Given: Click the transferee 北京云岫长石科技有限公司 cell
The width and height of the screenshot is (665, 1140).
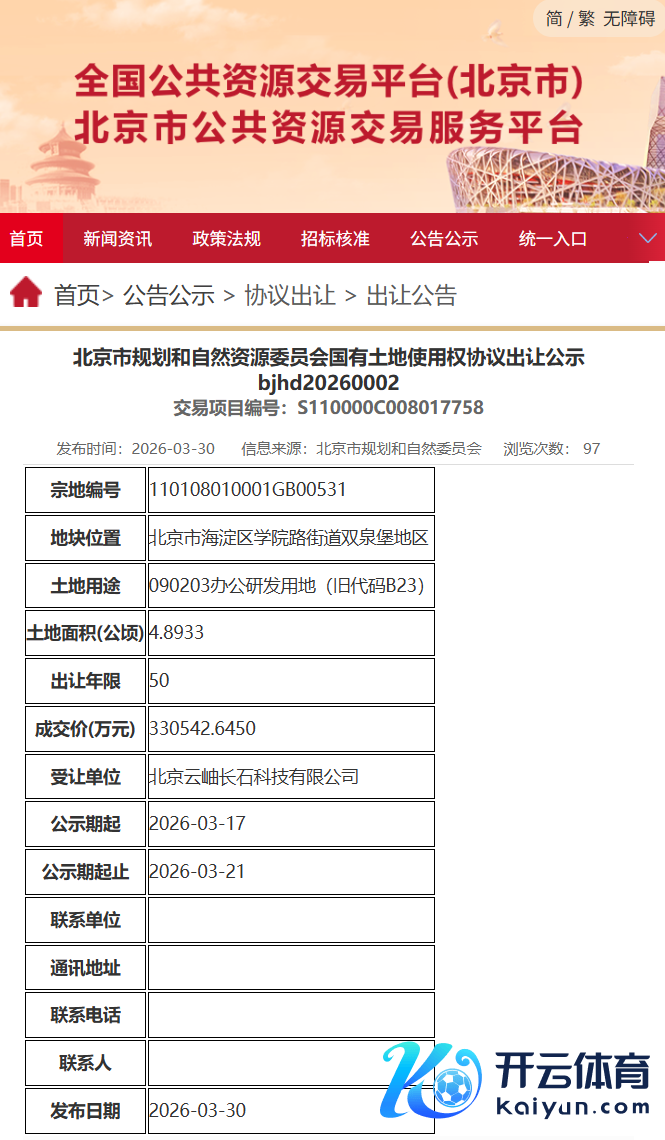Looking at the screenshot, I should click(291, 777).
